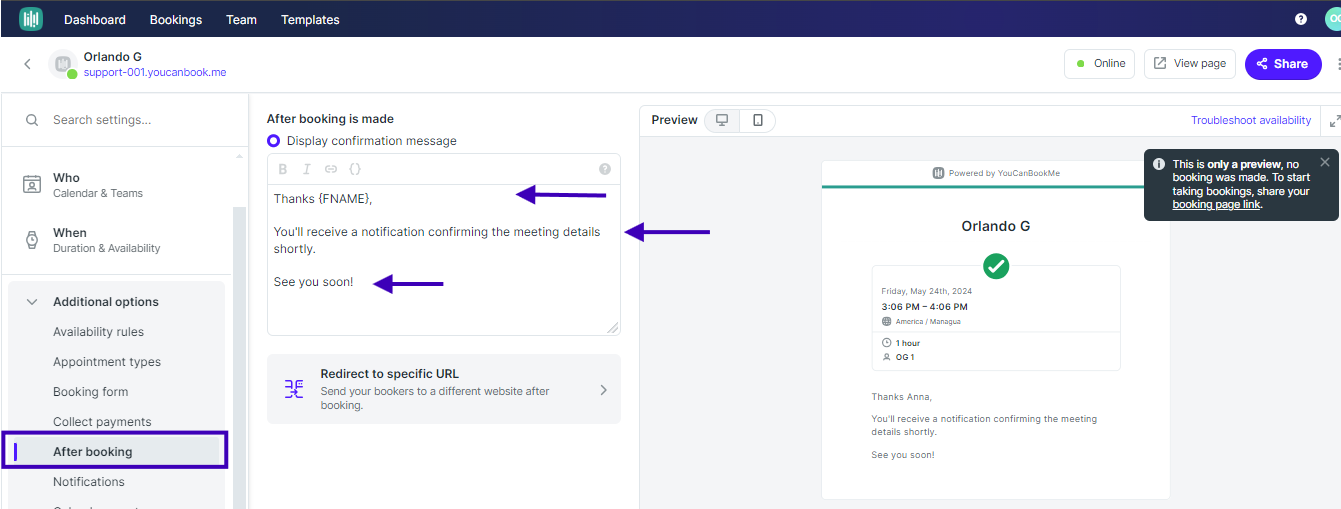Viewport: 1341px width, 509px height.
Task: Open the user account avatar
Action: coord(1333,19)
